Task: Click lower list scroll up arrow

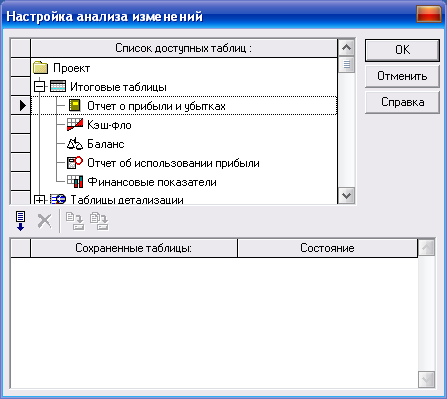Action: pos(426,248)
